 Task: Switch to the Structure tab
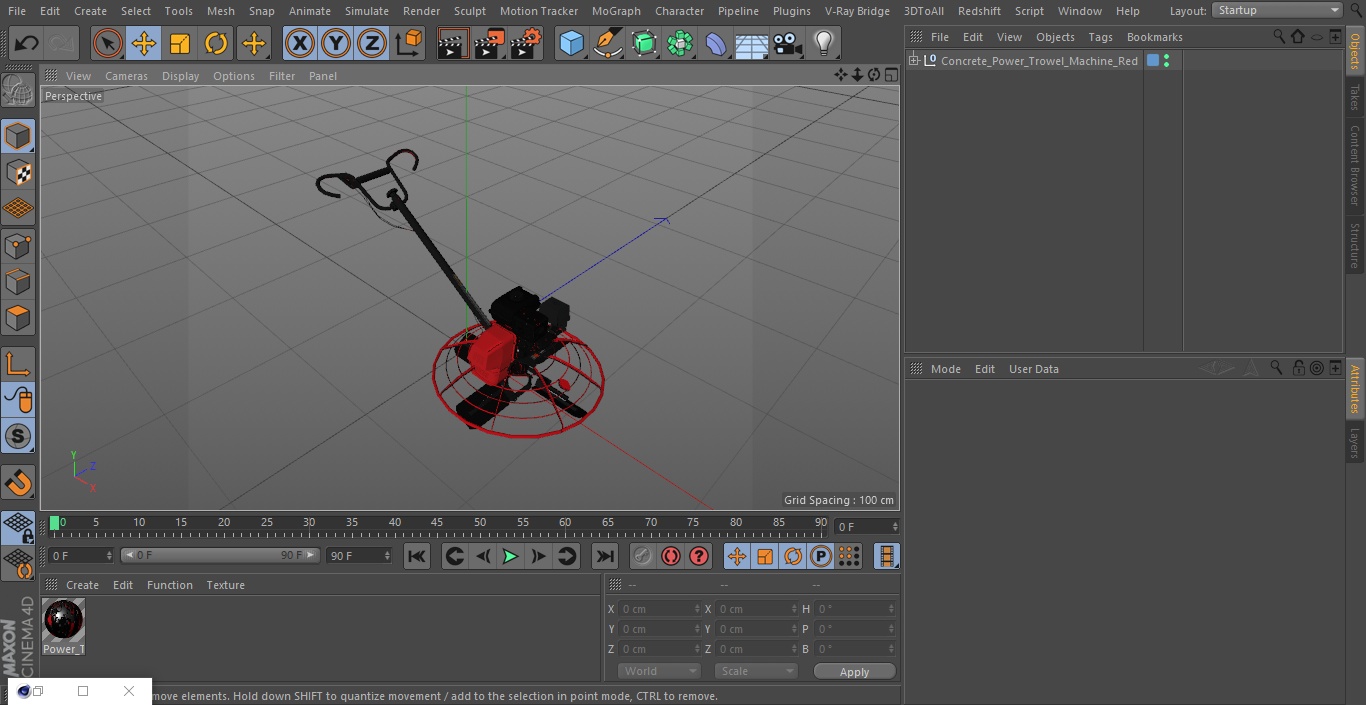1355,246
